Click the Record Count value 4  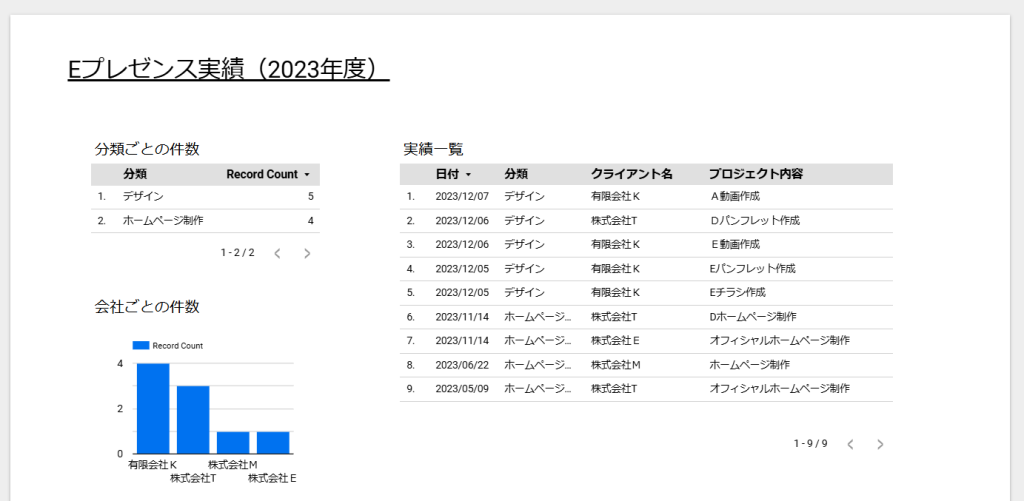click(311, 221)
